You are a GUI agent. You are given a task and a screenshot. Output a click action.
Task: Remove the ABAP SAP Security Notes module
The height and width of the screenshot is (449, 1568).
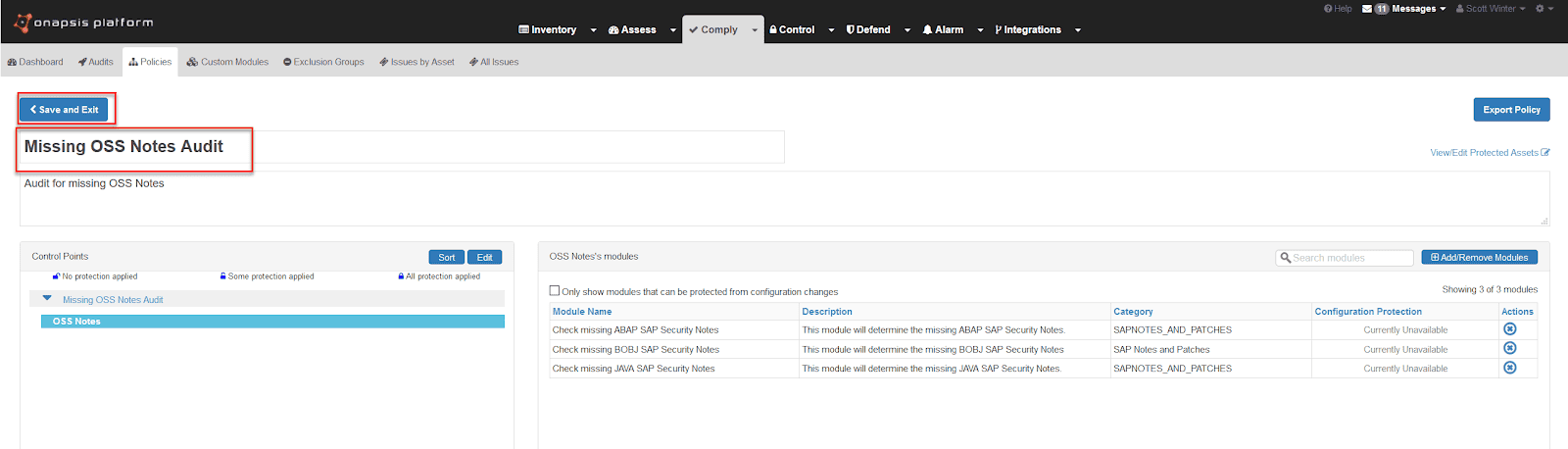(1509, 329)
